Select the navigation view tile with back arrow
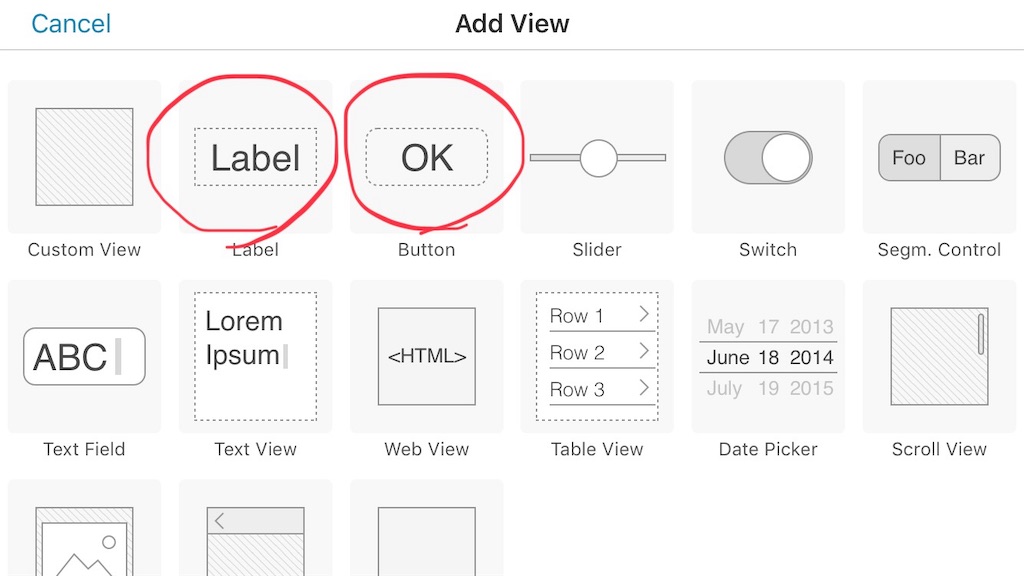Image resolution: width=1024 pixels, height=576 pixels. coord(255,528)
